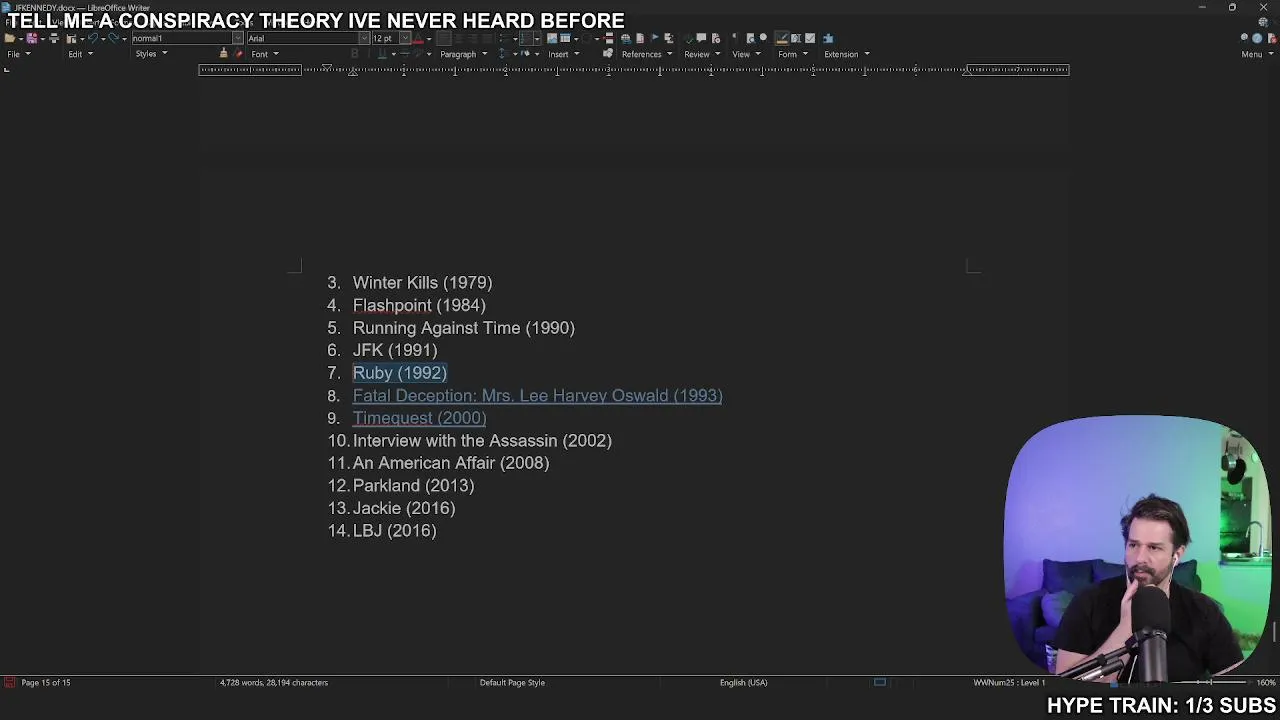This screenshot has height=720, width=1280.
Task: Toggle Bold formatting button
Action: point(354,53)
